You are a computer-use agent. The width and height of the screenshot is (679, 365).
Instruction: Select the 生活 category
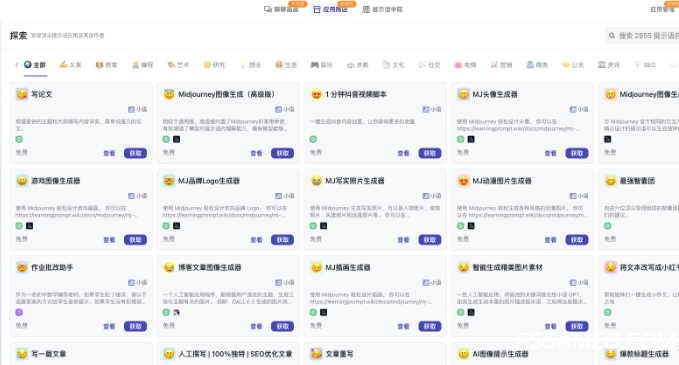click(286, 65)
